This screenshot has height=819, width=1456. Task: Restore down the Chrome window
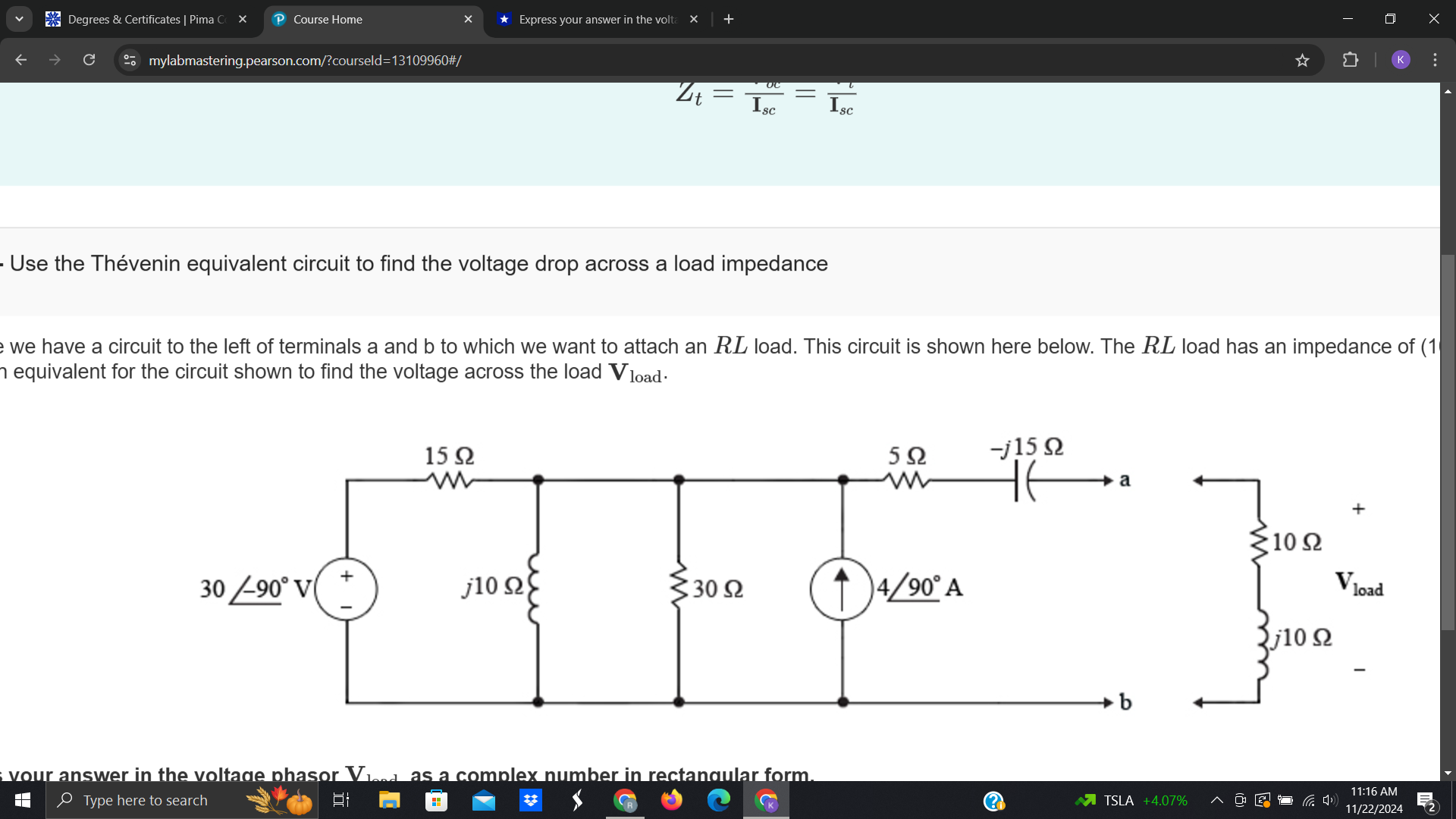[x=1390, y=19]
